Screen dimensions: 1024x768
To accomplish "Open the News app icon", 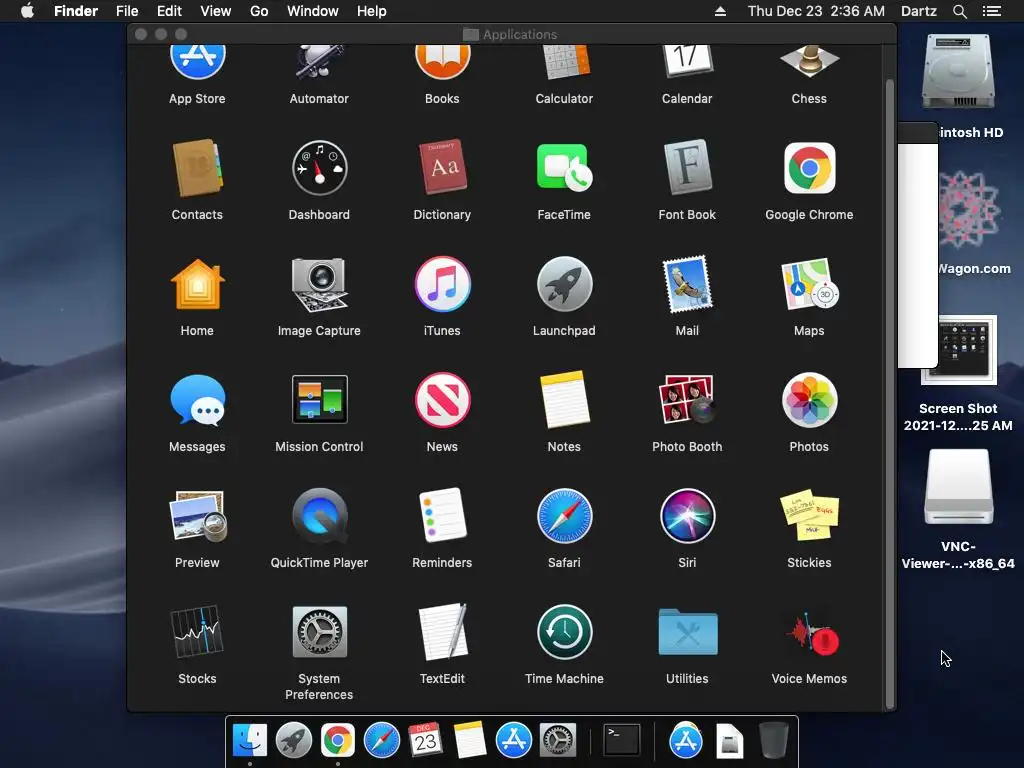I will (442, 400).
